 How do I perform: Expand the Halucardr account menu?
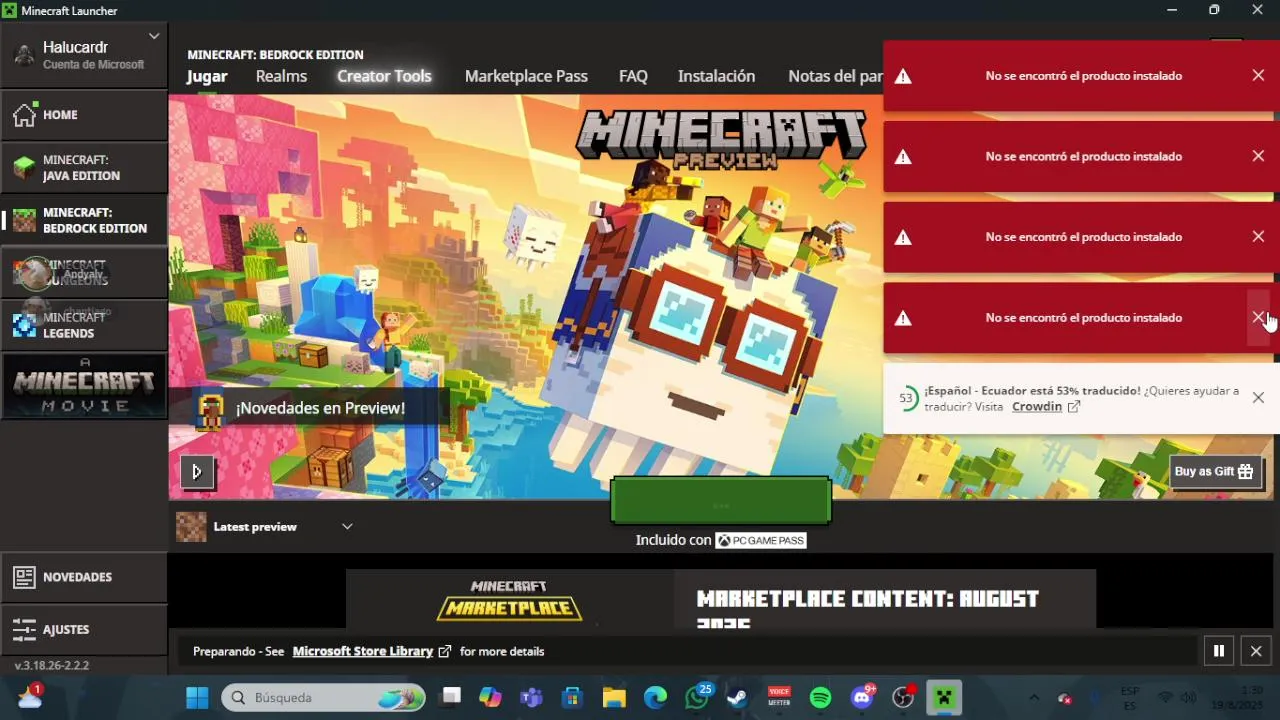84,55
